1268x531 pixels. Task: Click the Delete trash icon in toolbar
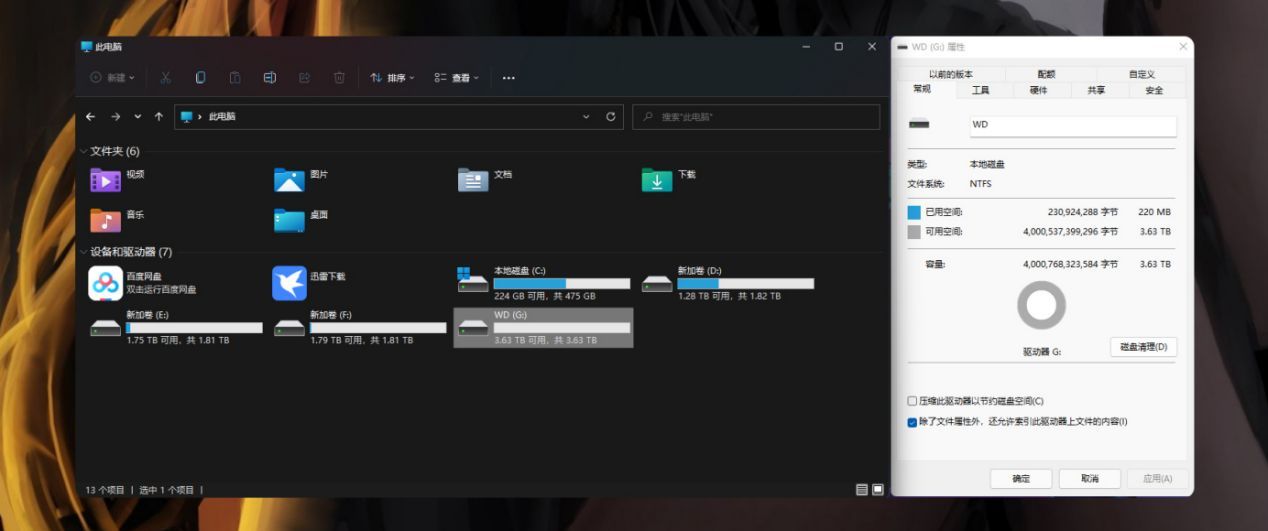[x=339, y=78]
